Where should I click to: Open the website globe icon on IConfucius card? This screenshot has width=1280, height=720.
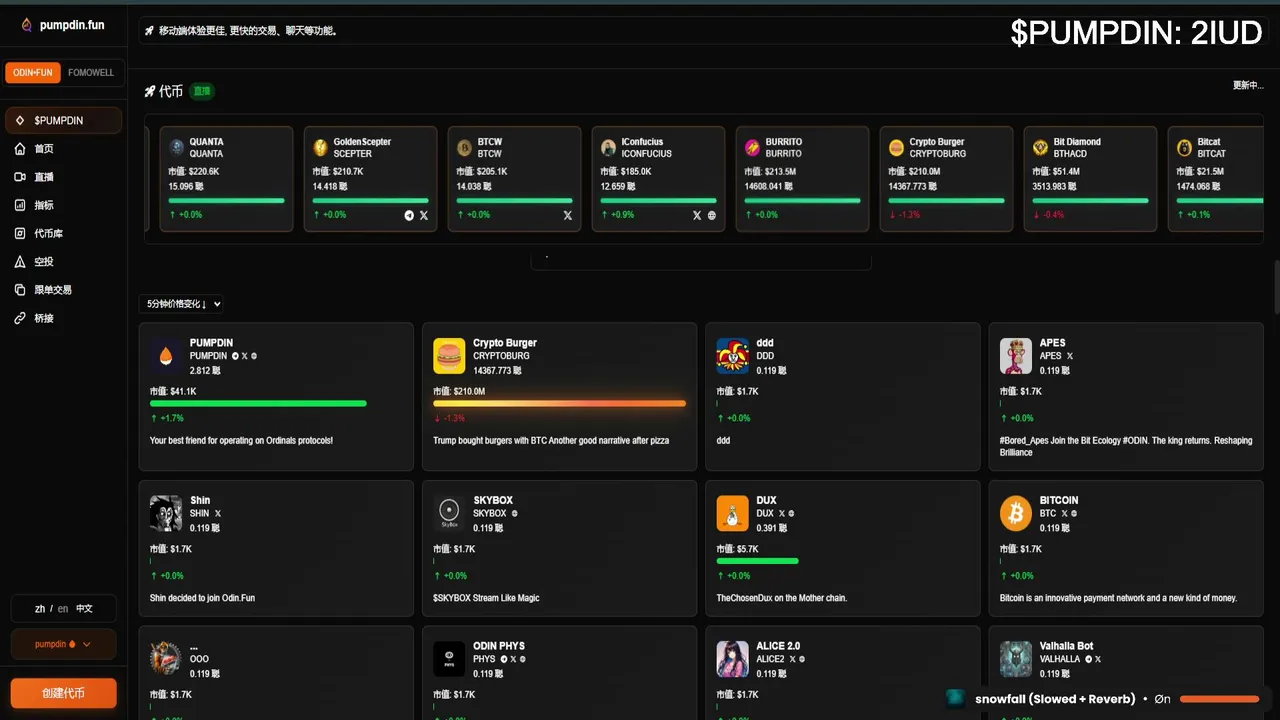pos(712,215)
